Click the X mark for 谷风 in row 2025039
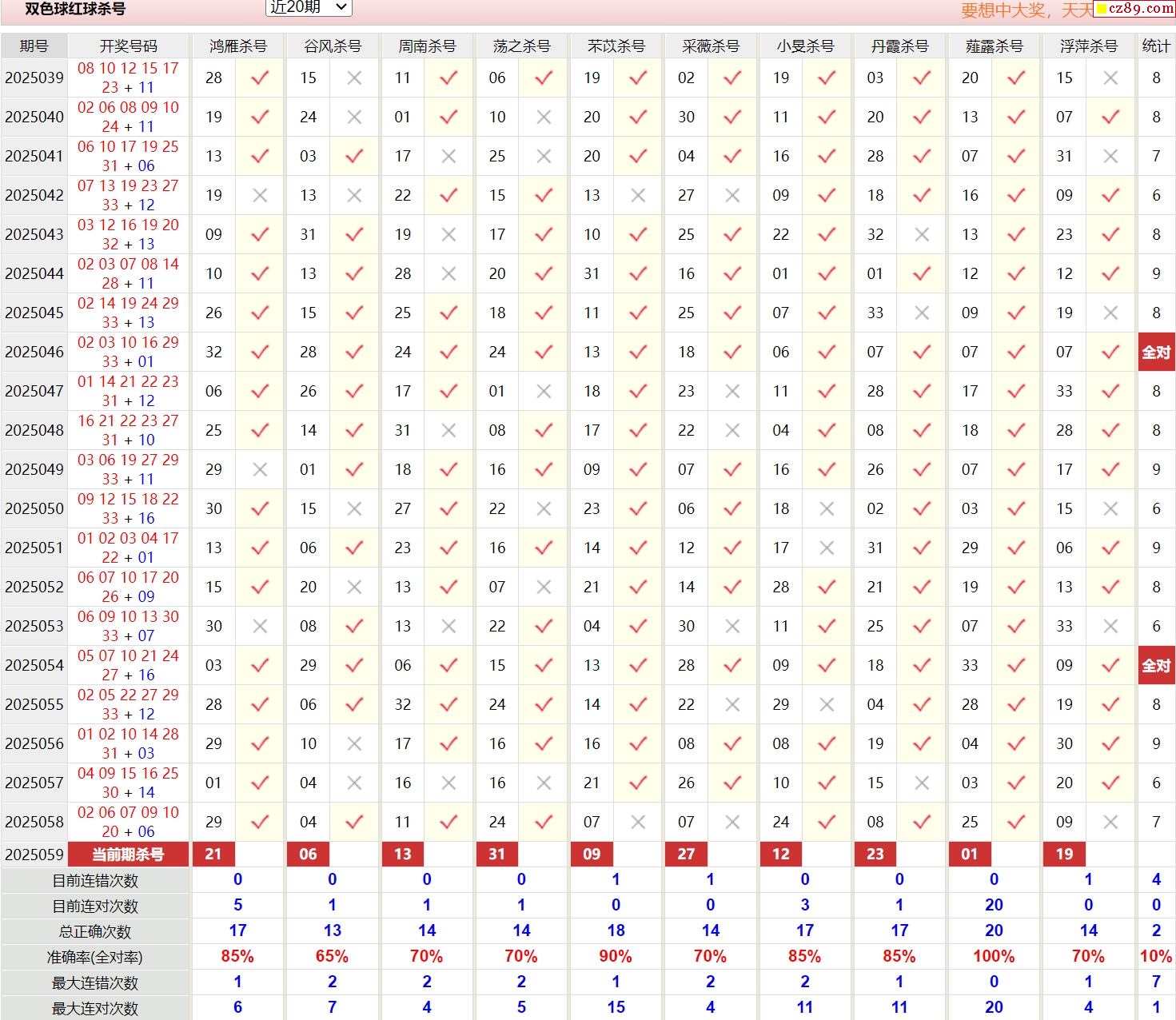 pos(354,78)
